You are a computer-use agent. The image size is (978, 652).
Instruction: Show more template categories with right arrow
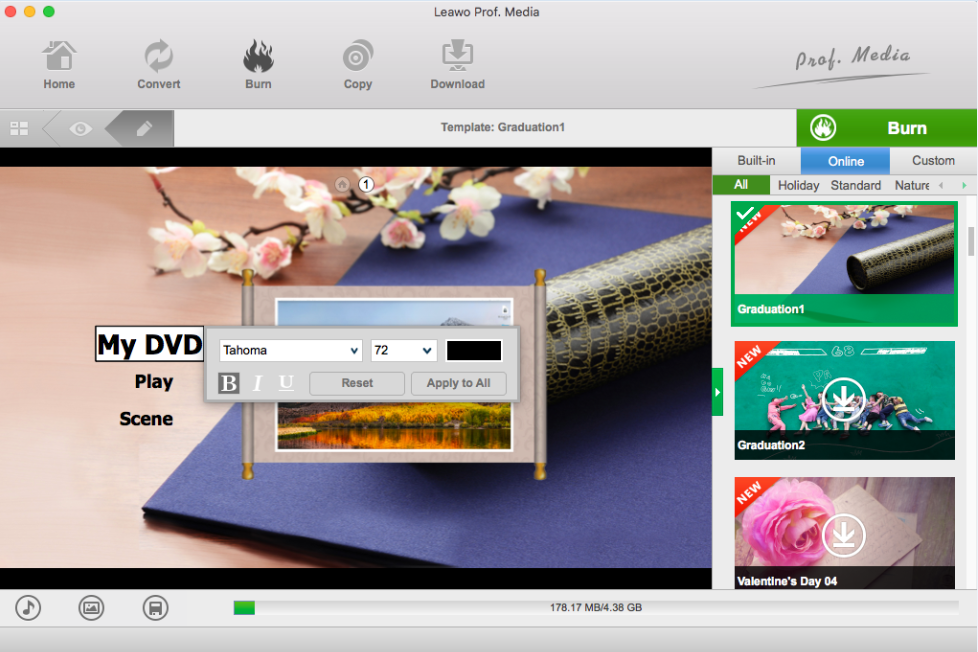coord(964,185)
